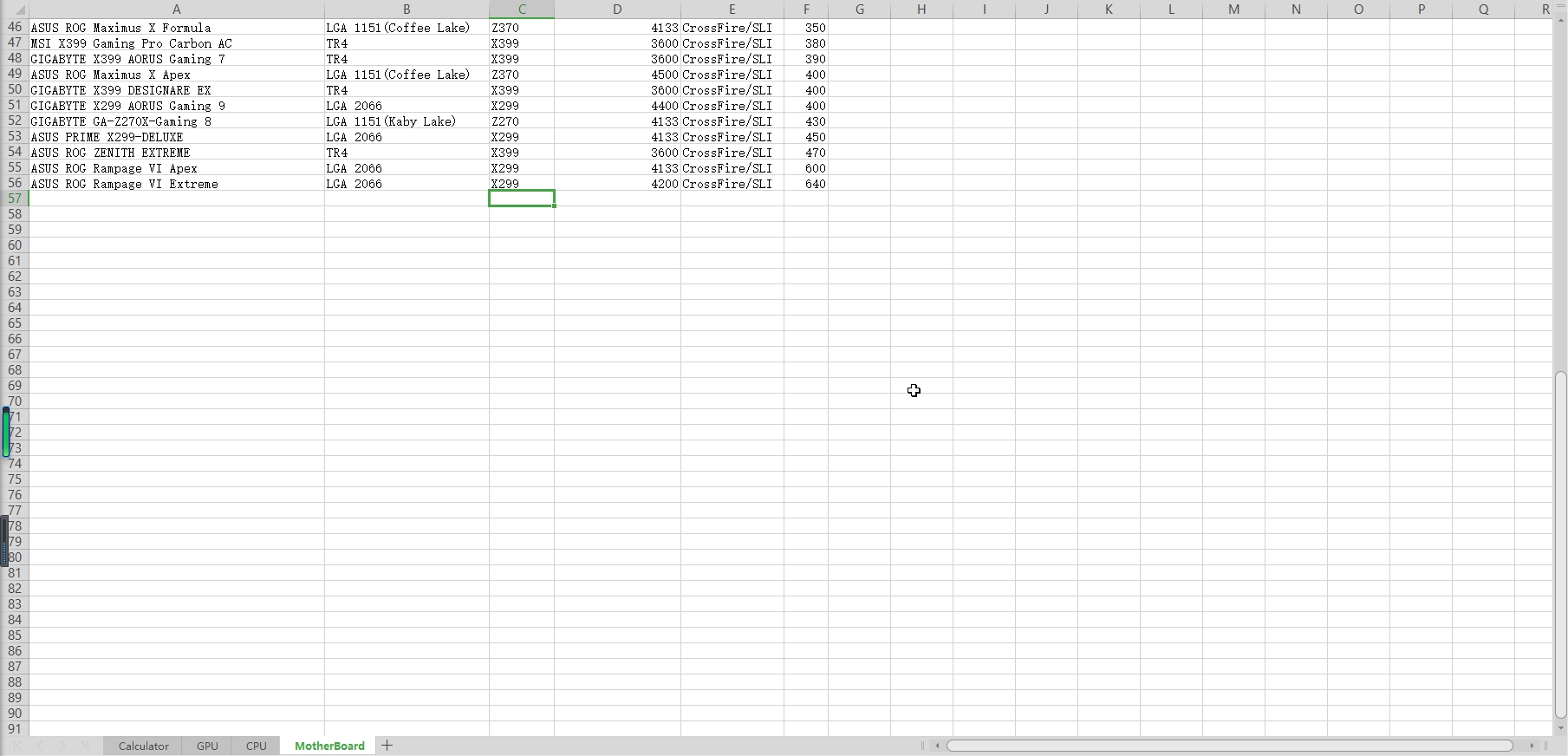1568x756 pixels.
Task: Click the horizontal scrollbar left arrow
Action: 937,746
